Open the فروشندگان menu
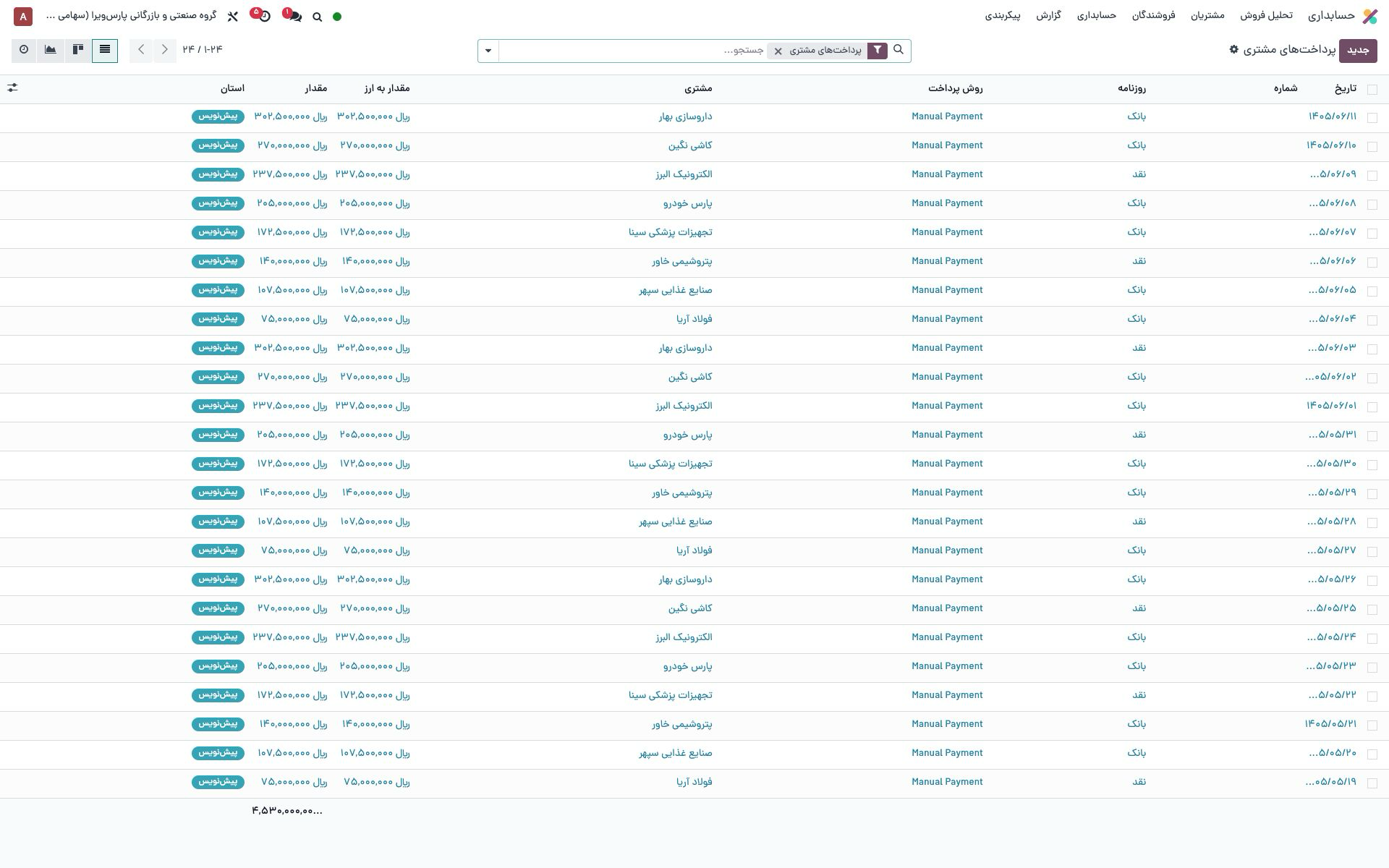The image size is (1389, 868). click(1153, 16)
